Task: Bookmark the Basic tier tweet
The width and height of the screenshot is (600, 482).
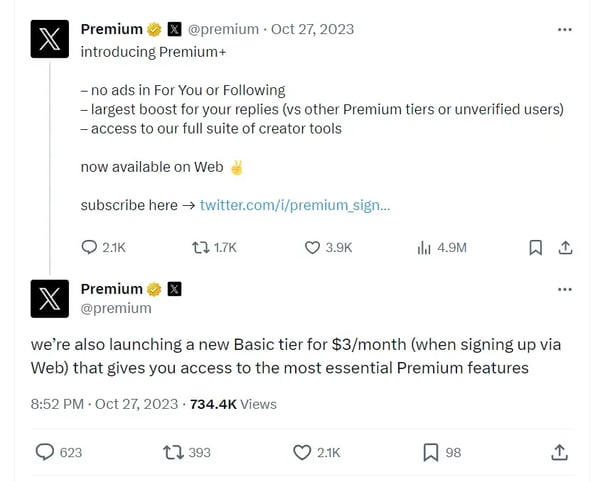Action: pyautogui.click(x=431, y=452)
